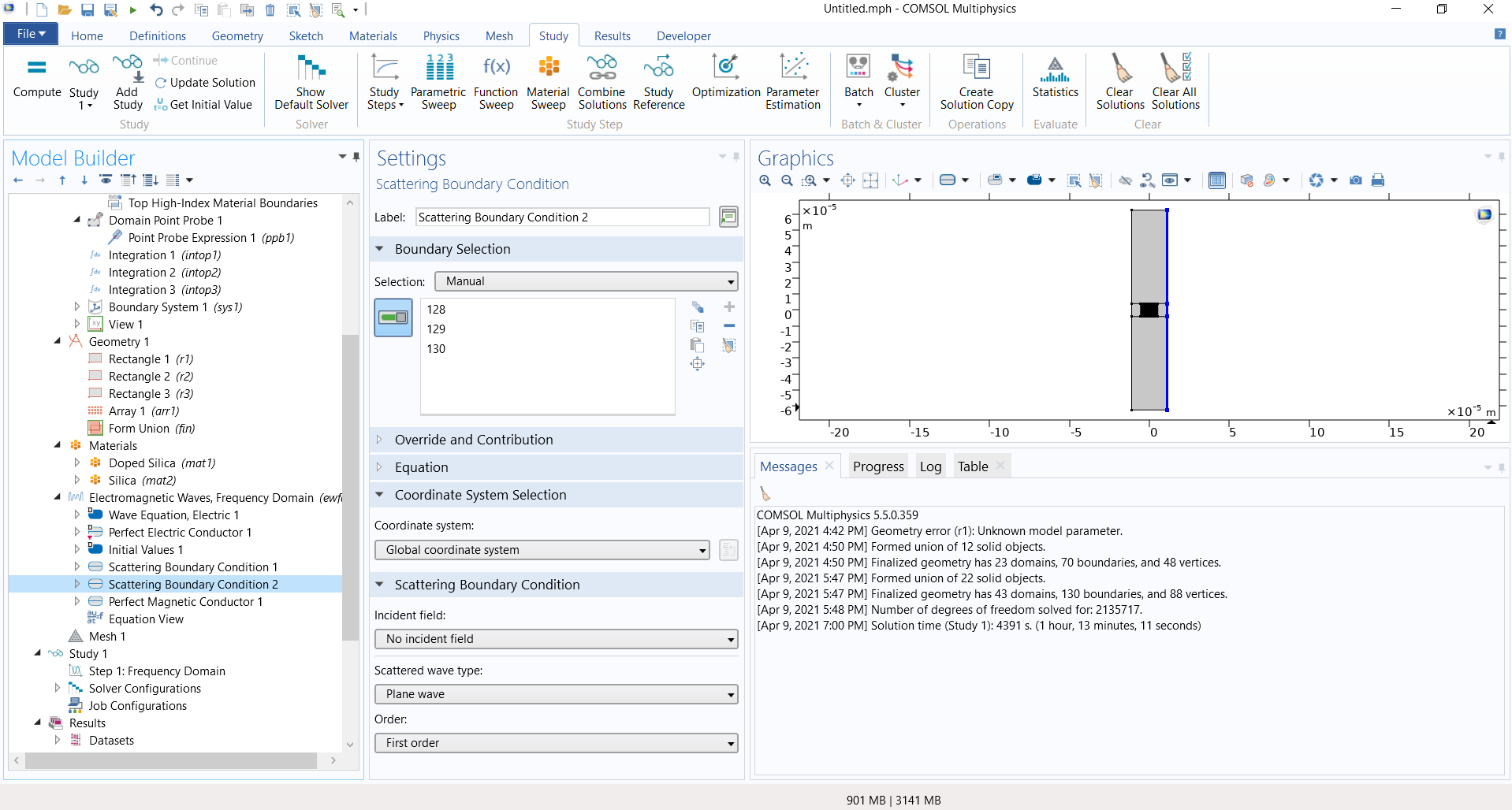This screenshot has width=1512, height=810.
Task: Open the Physics ribbon tab
Action: 441,36
